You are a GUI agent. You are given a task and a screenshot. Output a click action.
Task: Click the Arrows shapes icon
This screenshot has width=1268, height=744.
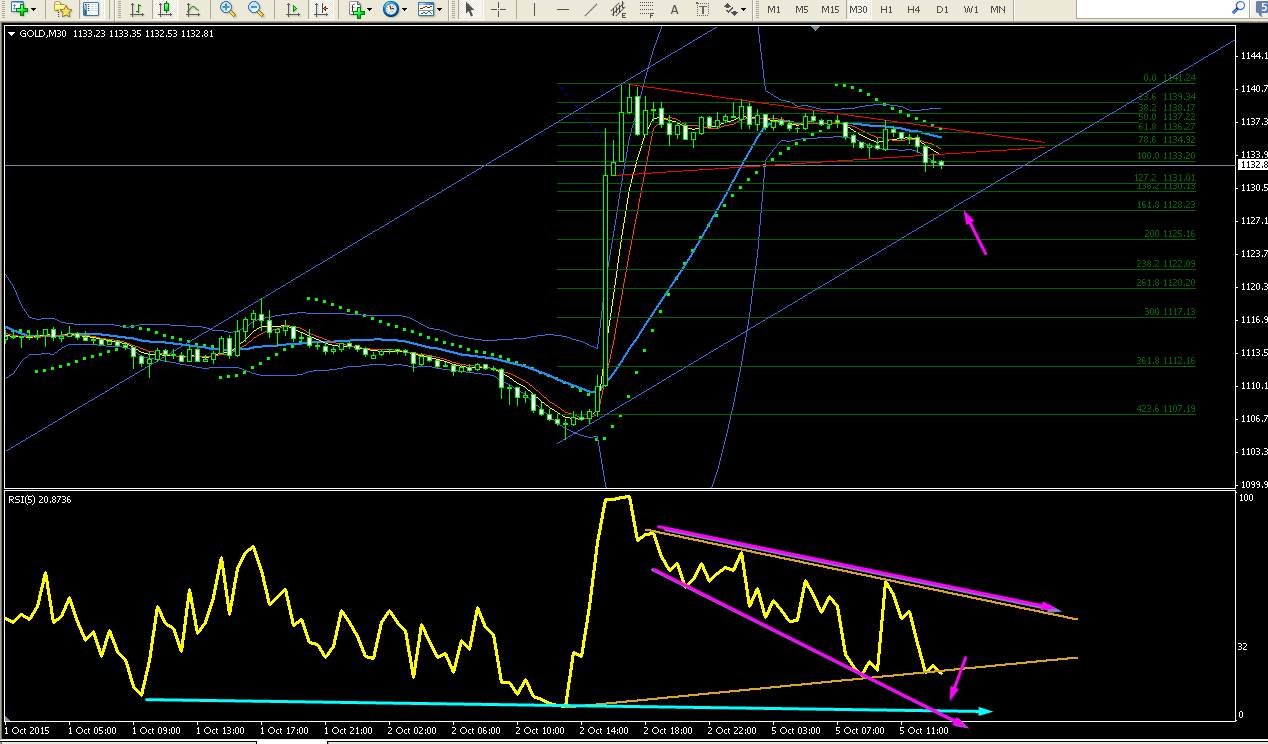[731, 9]
